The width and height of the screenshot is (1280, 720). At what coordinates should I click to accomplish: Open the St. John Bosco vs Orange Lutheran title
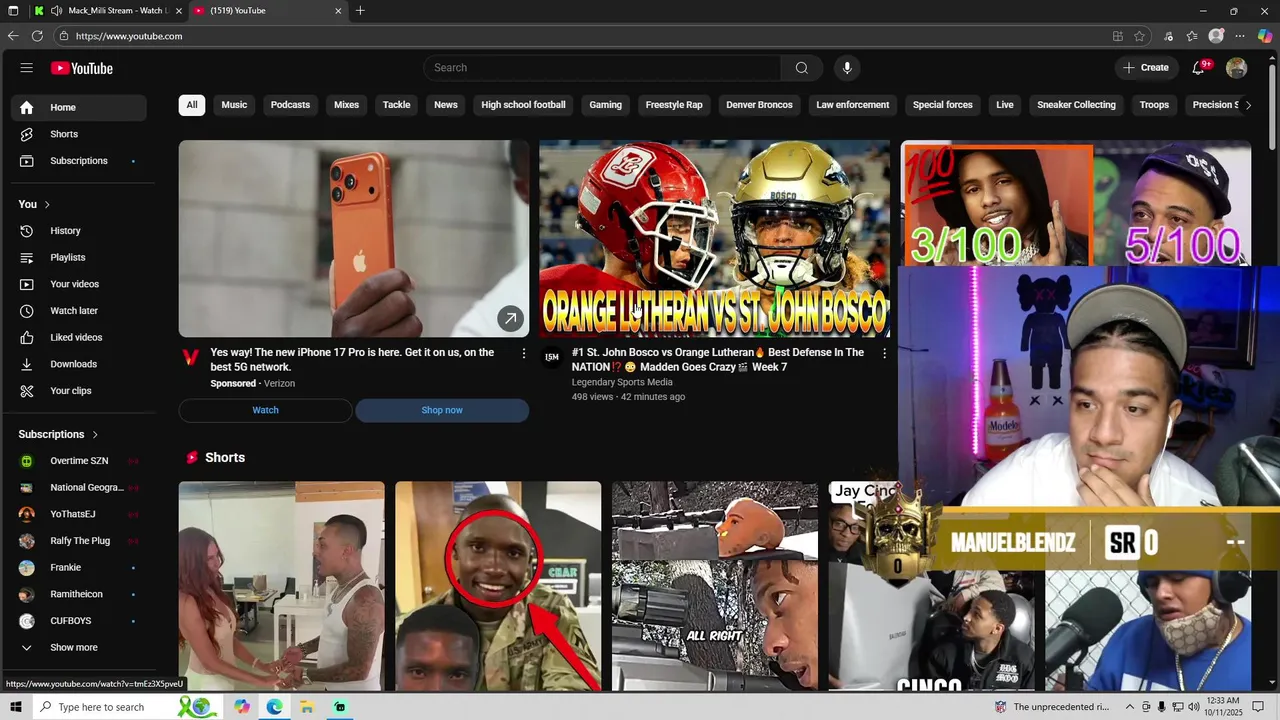(717, 360)
